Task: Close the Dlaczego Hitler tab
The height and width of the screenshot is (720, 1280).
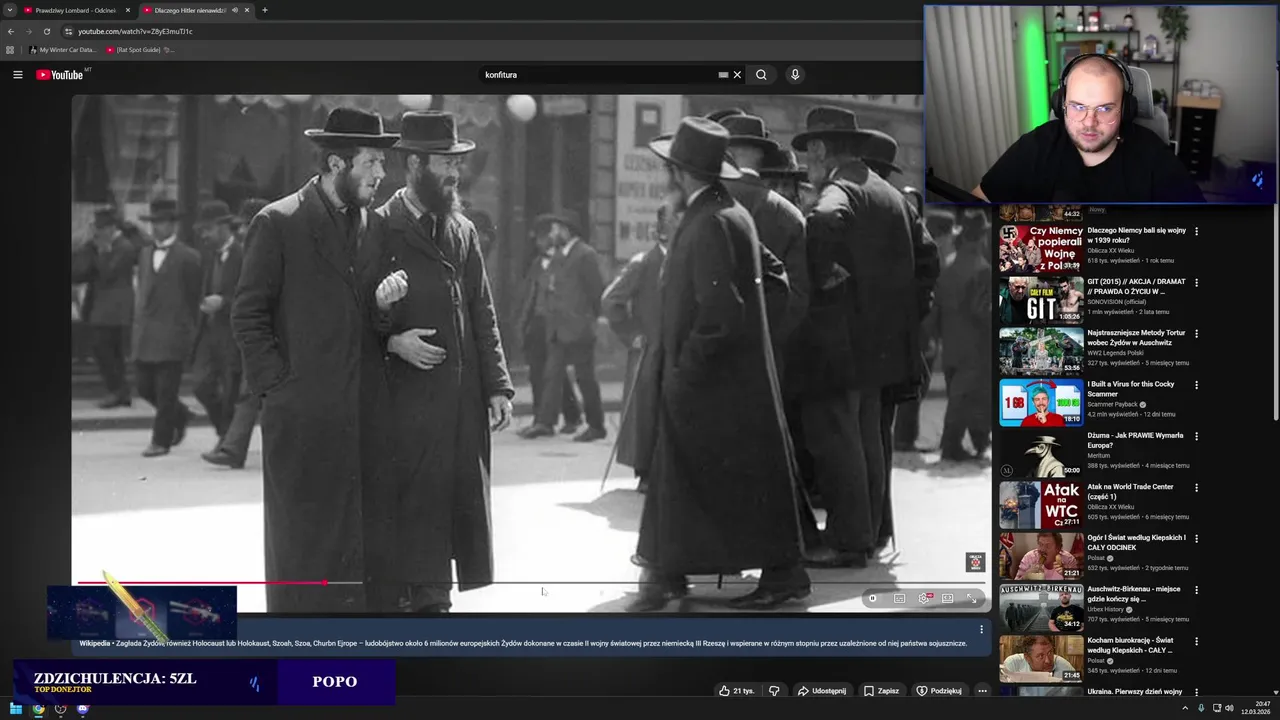Action: point(247,10)
